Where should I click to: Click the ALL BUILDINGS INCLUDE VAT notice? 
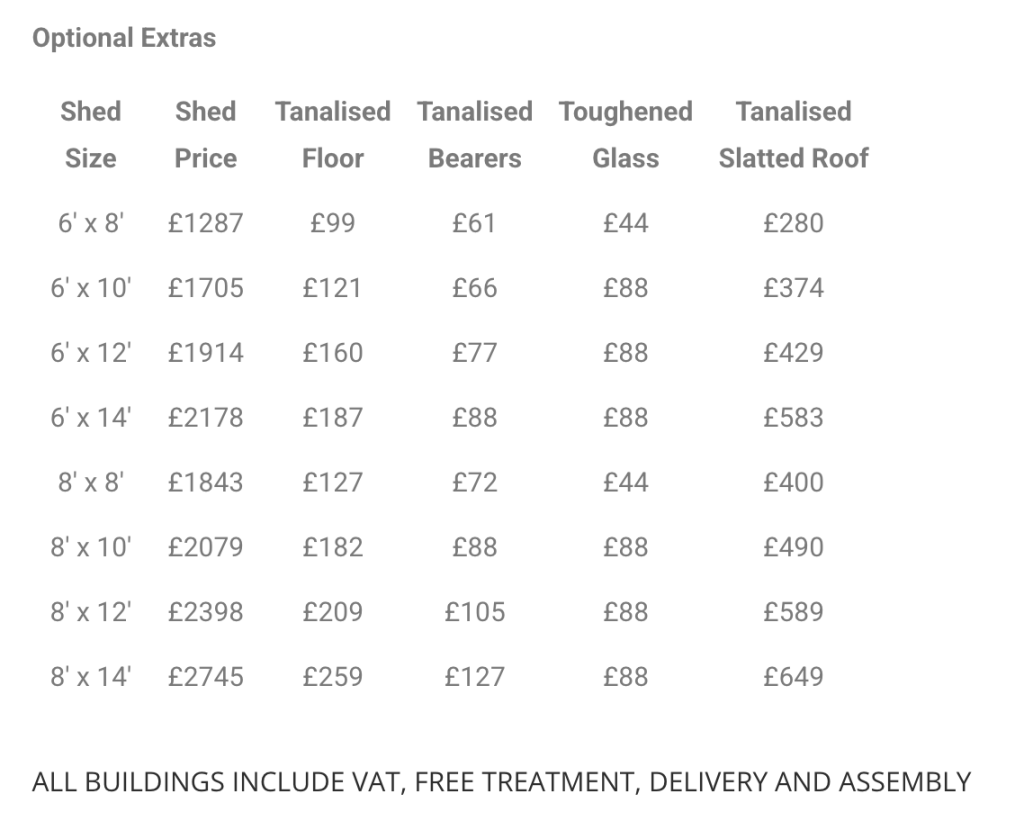pos(502,782)
